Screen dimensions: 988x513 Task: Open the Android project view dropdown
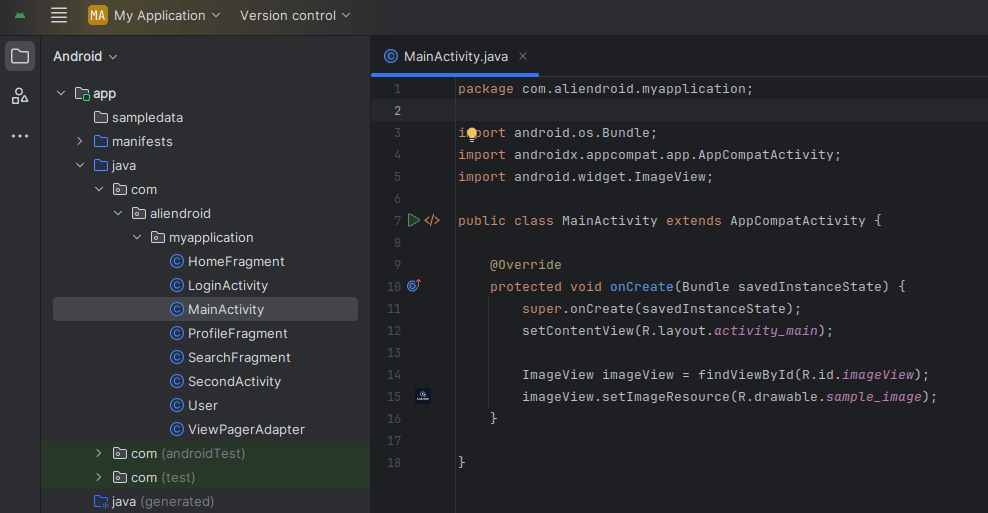(85, 56)
